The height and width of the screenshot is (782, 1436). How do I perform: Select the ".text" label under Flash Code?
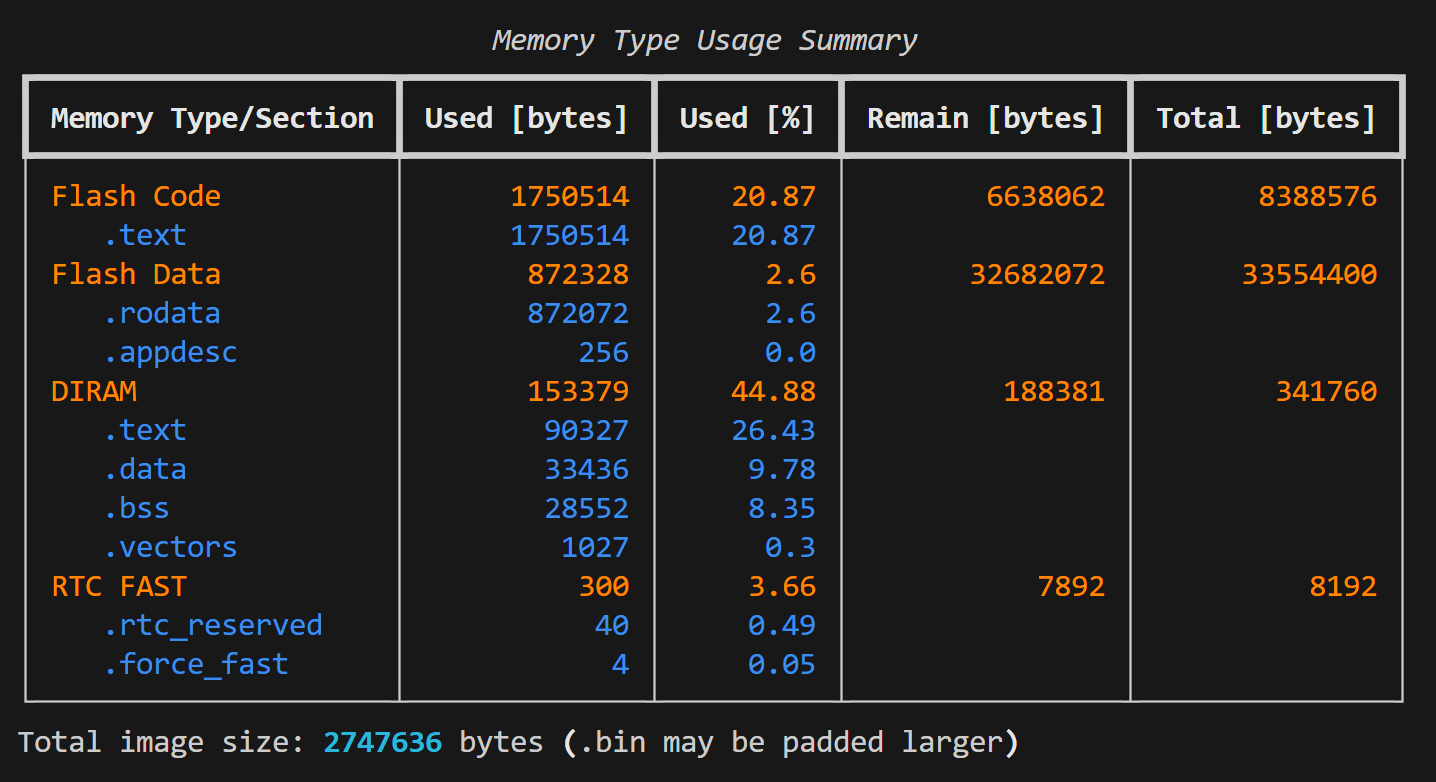point(145,235)
